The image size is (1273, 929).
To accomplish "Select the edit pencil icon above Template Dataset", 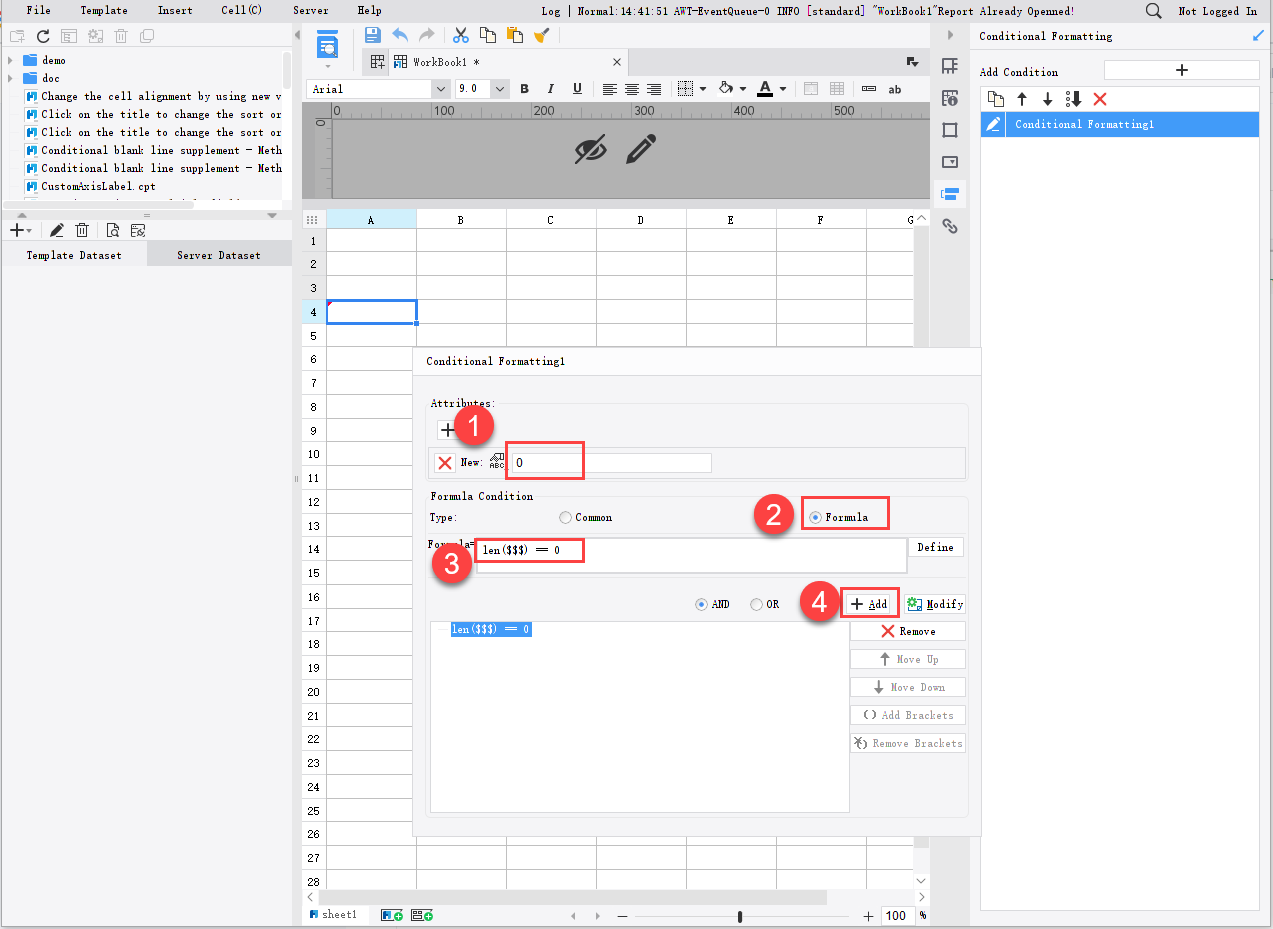I will 57,230.
